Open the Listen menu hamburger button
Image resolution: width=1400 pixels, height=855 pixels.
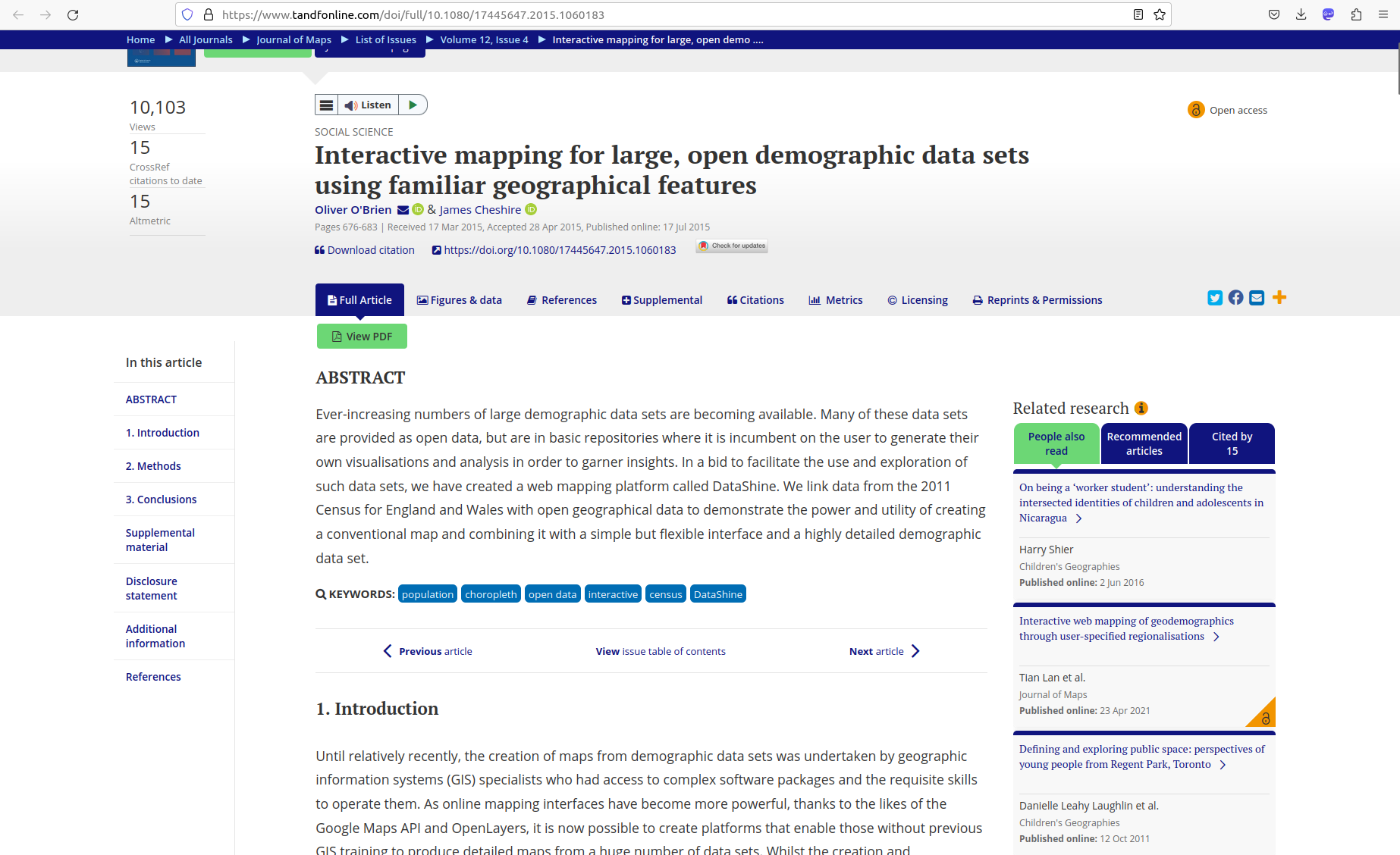click(x=326, y=105)
